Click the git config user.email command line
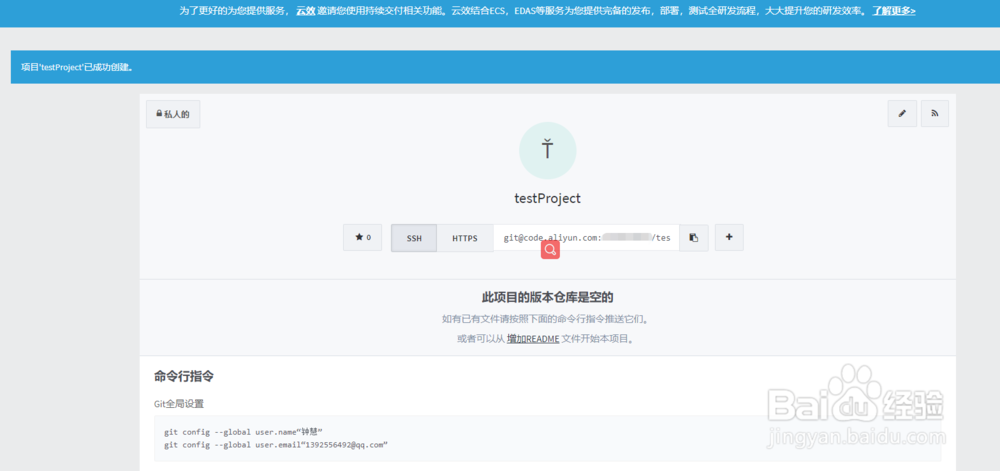Viewport: 1000px width, 471px height. pos(276,445)
